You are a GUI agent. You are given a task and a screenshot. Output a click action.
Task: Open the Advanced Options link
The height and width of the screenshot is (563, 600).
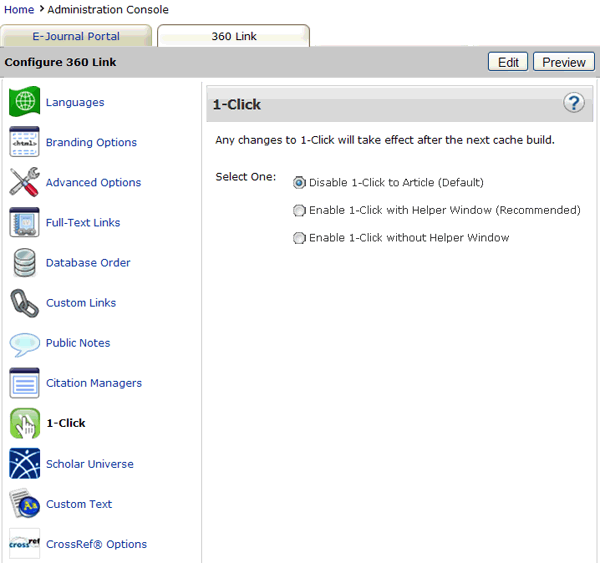93,183
